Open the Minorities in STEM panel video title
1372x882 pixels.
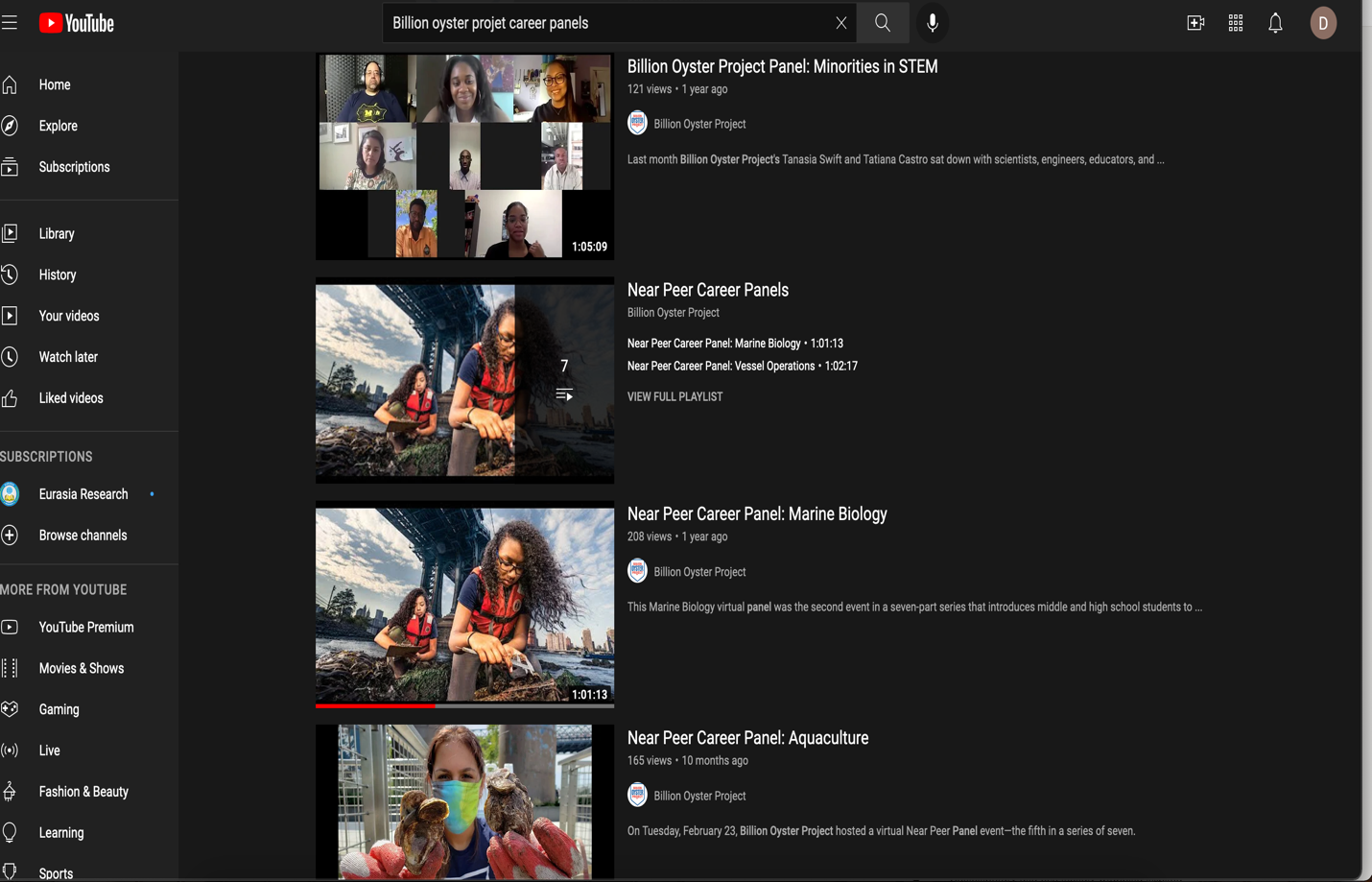(783, 66)
